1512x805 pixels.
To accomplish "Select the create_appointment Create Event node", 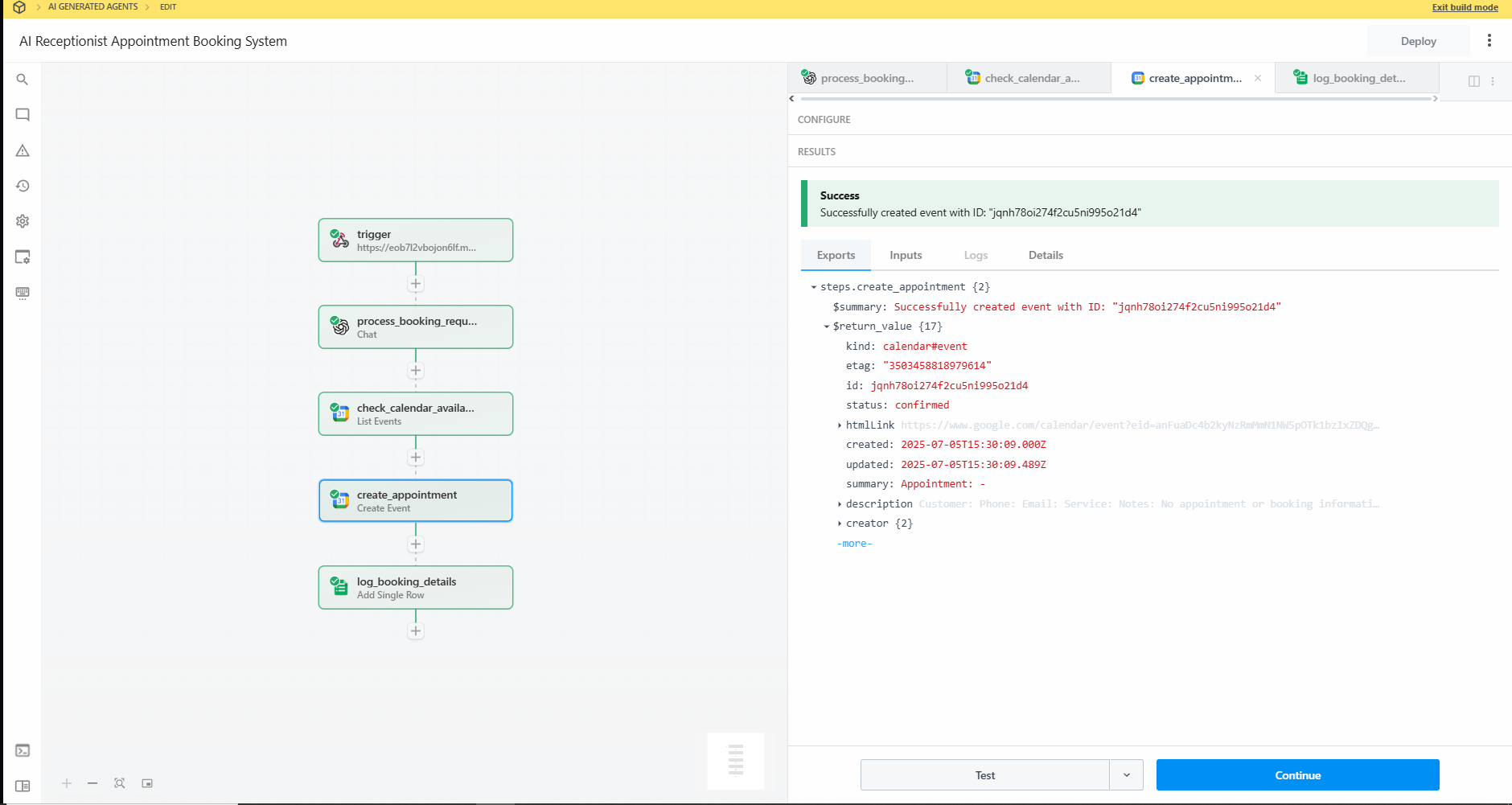I will point(416,500).
